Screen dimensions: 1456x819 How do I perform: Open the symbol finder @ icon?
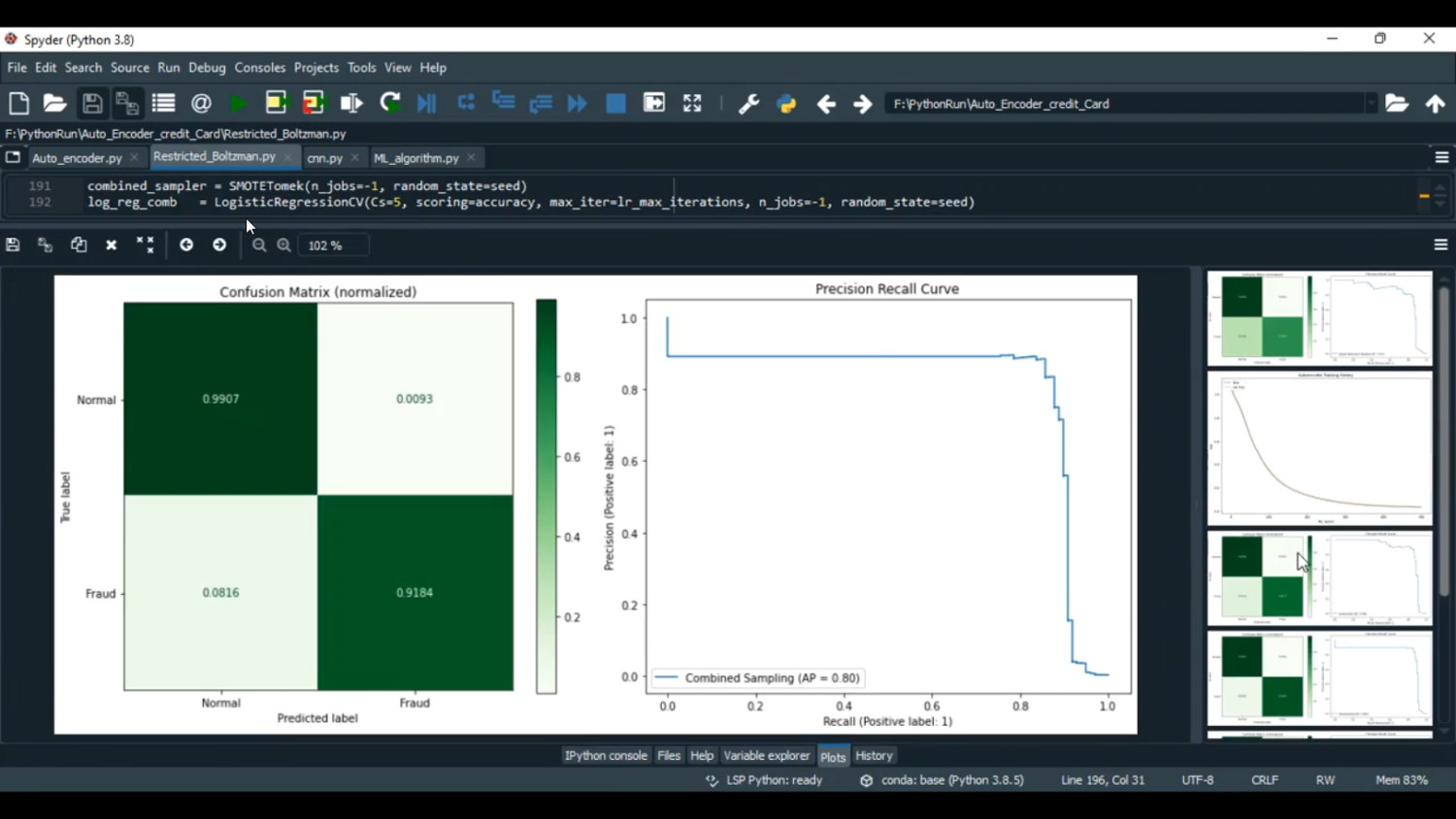[x=200, y=103]
